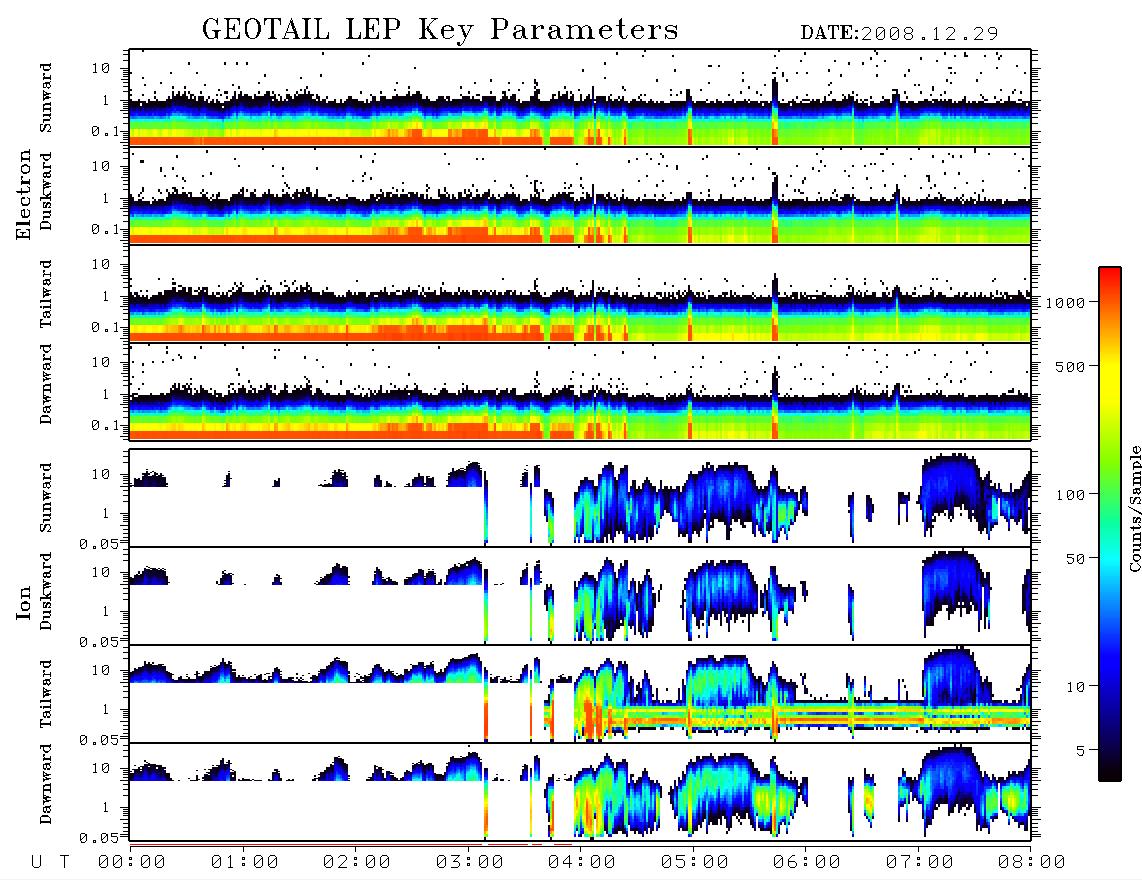Screen dimensions: 1142x880
Task: Click the 0.05 tick of Ion Dawnward panel
Action: 99,838
